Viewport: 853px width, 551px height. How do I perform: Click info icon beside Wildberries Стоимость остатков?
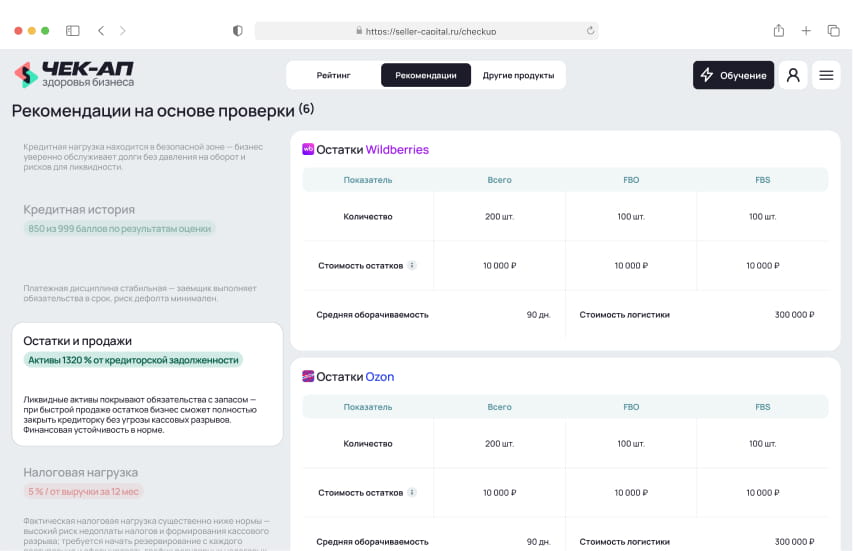tap(412, 266)
